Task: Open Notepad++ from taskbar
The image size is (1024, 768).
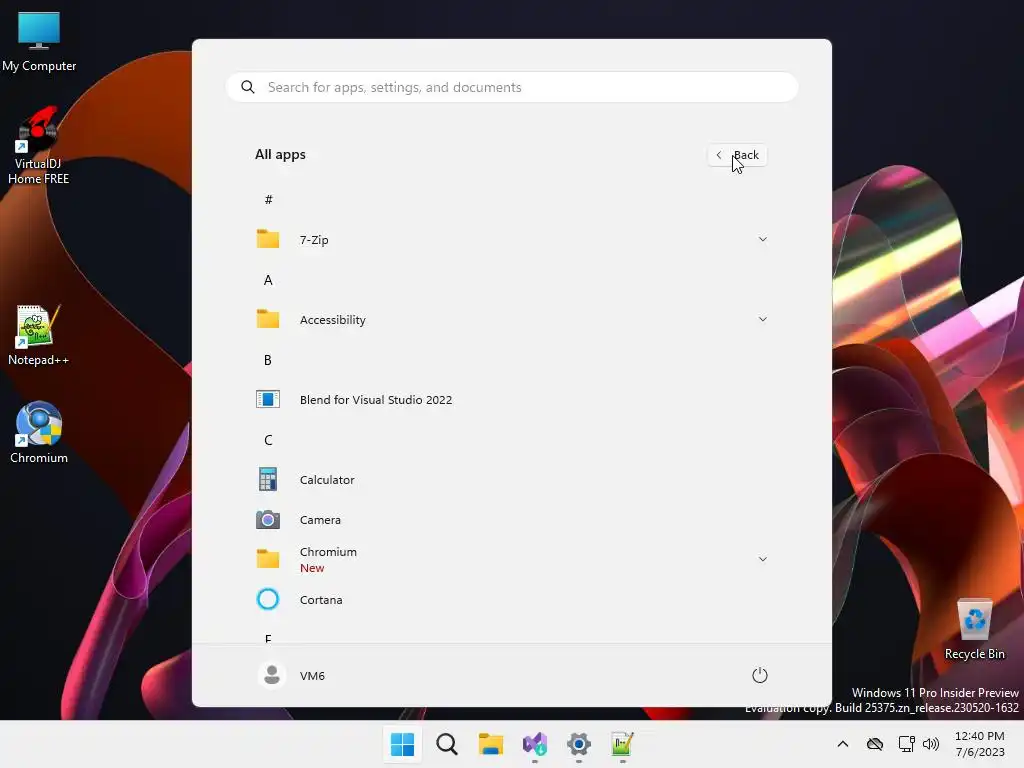Action: click(x=622, y=744)
